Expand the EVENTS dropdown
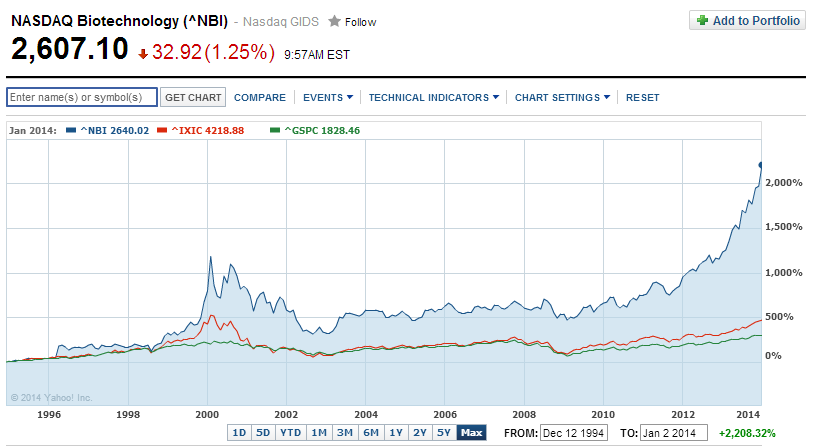The image size is (813, 446). 328,97
